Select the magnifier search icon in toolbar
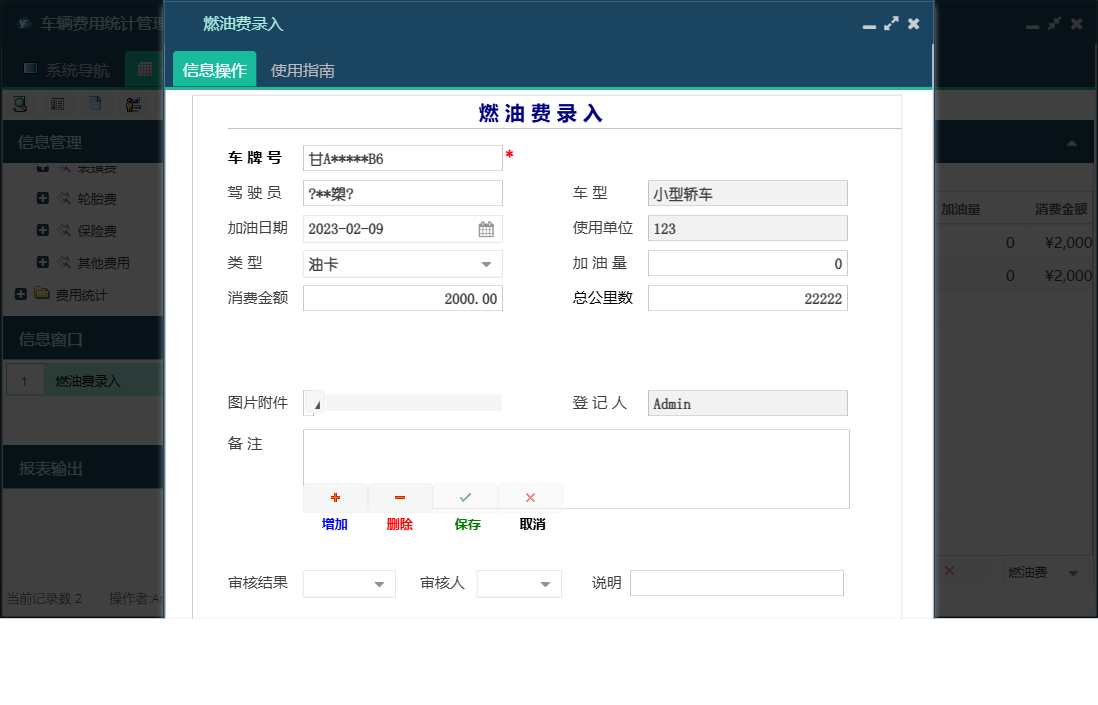The height and width of the screenshot is (705, 1098). coord(18,103)
